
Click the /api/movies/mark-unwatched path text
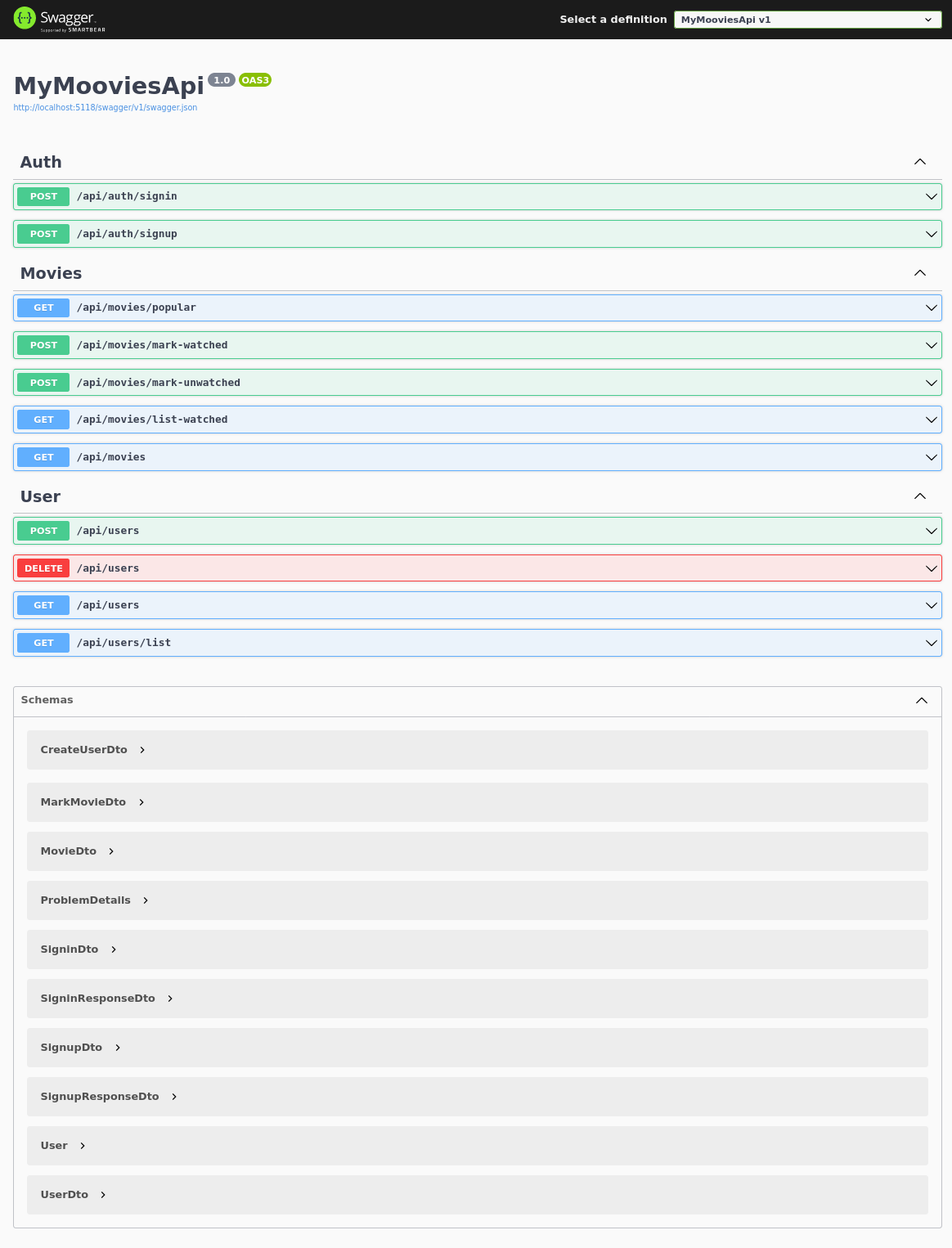(x=159, y=383)
